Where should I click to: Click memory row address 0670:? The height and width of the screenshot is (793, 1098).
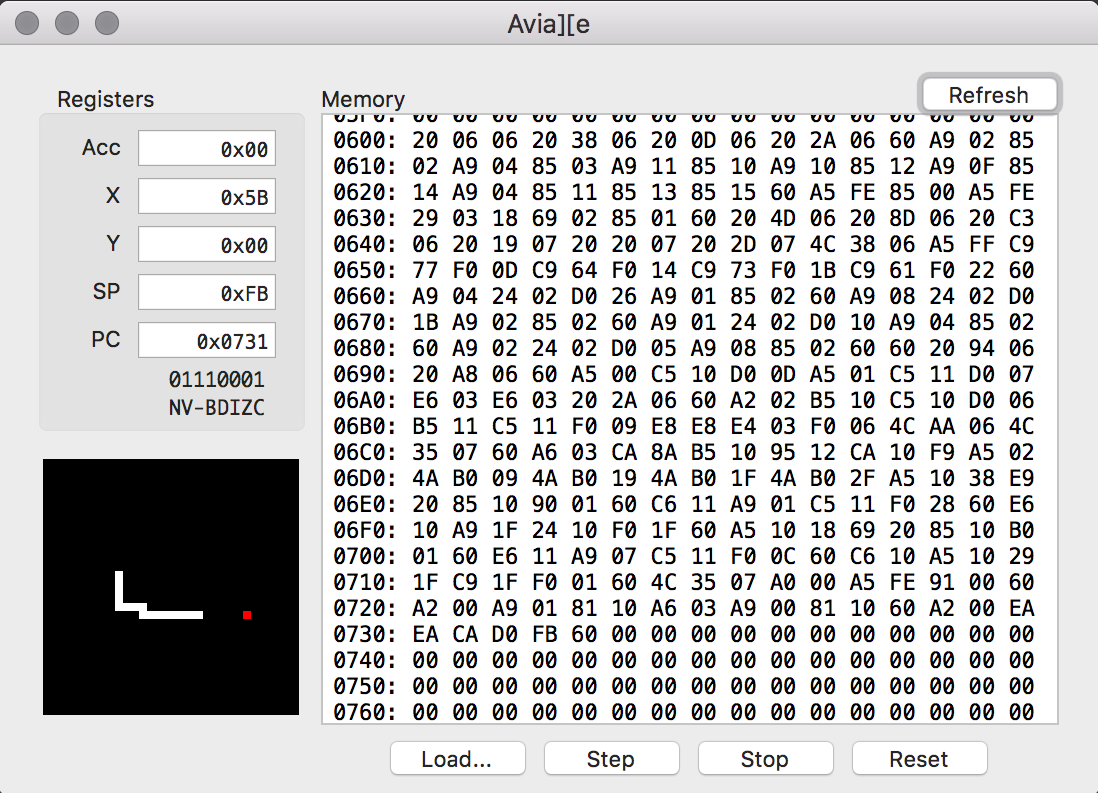(x=364, y=322)
